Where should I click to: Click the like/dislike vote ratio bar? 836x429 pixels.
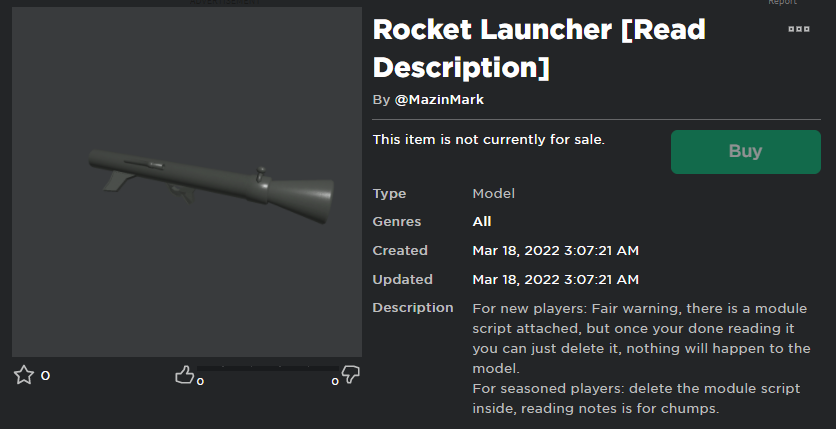coord(267,368)
